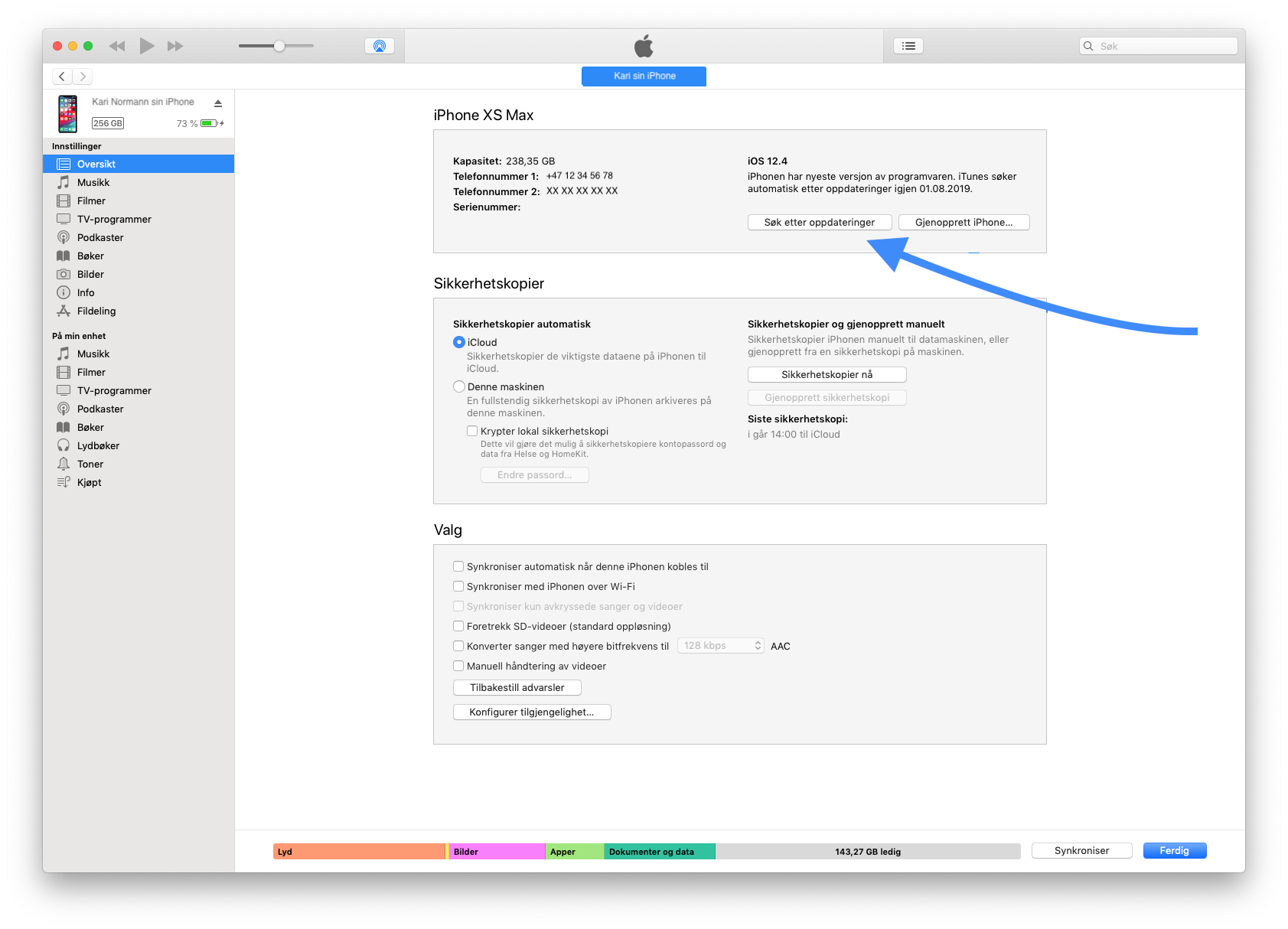
Task: Click Konfigurer tilgjengelighet button
Action: tap(532, 712)
